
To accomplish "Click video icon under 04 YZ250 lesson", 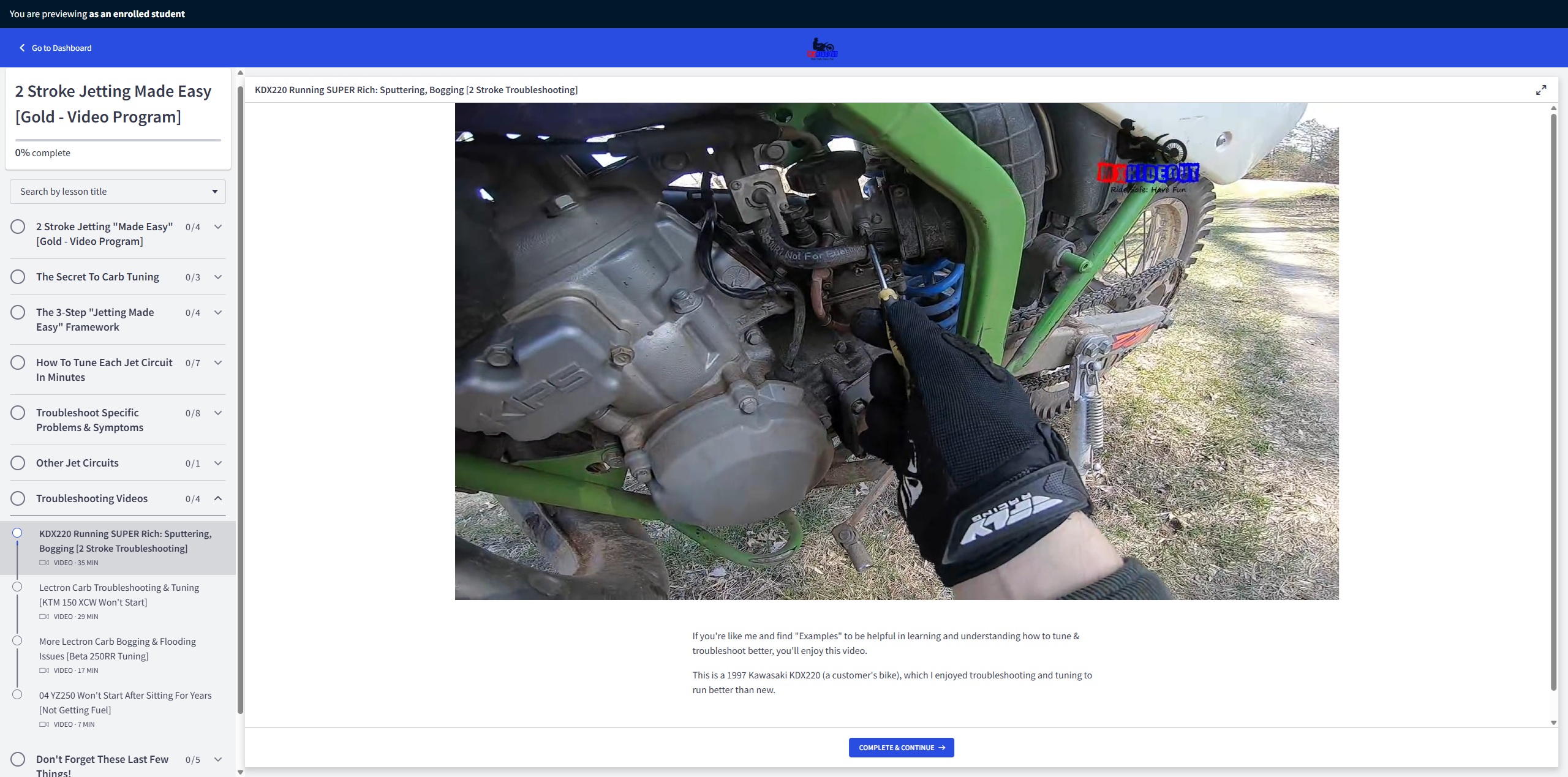I will pyautogui.click(x=44, y=724).
